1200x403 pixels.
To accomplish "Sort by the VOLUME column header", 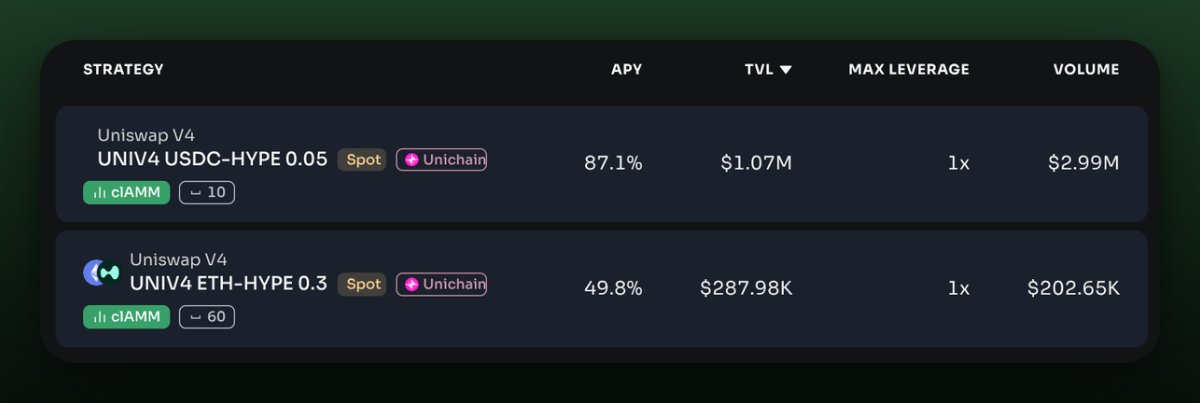I will 1086,70.
